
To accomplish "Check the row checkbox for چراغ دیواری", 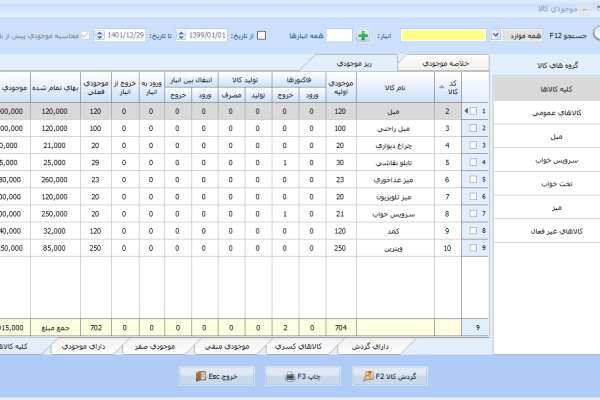I will [473, 145].
